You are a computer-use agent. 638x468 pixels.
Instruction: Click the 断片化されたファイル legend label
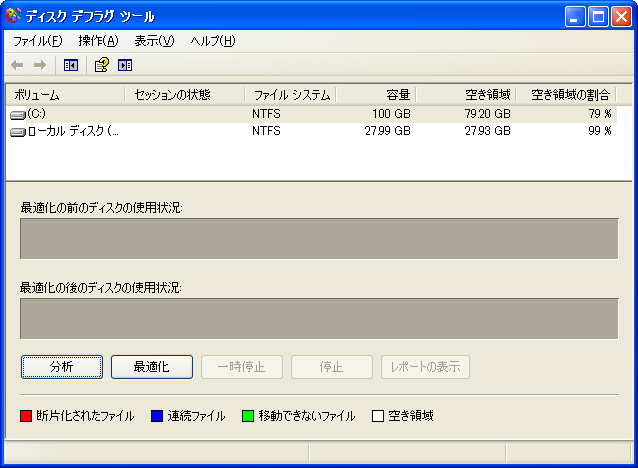click(85, 416)
